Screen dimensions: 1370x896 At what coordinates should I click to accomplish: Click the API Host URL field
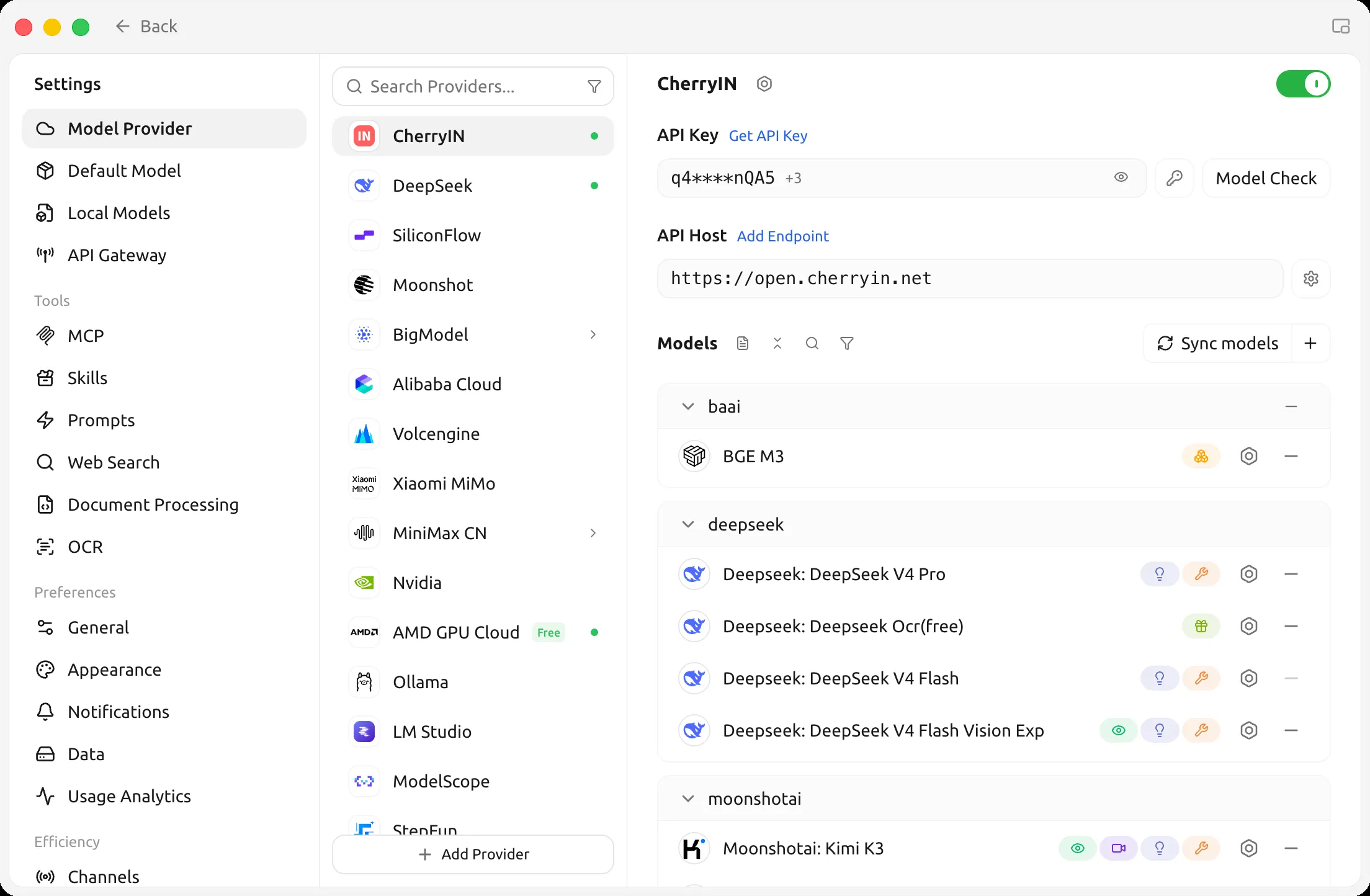point(970,279)
